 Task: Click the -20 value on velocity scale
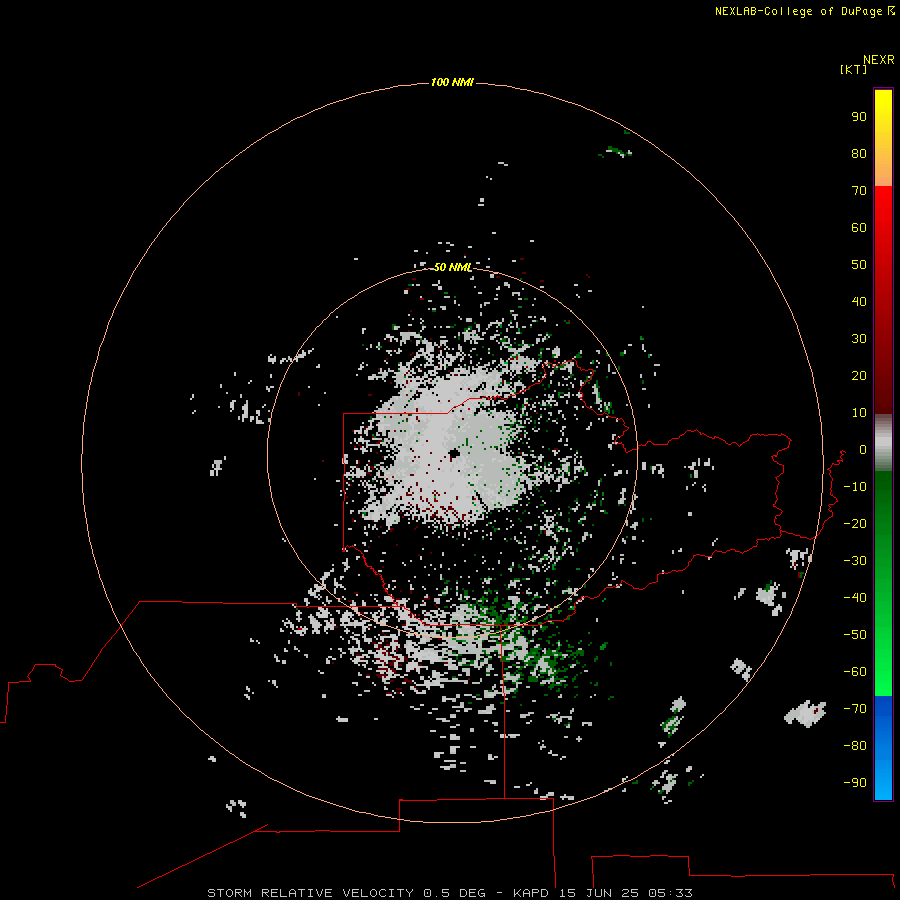tap(855, 523)
